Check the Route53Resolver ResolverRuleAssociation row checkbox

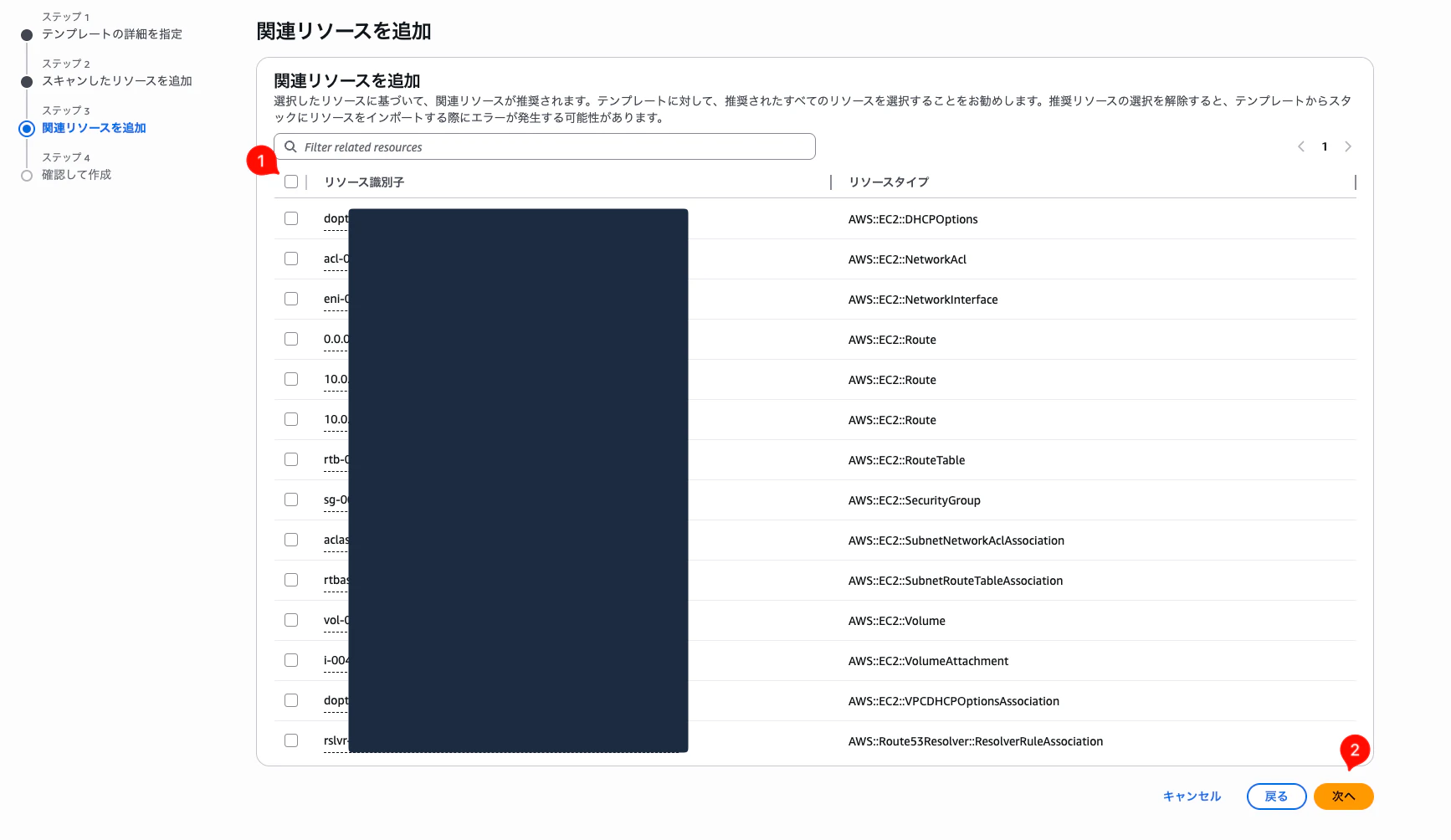[x=291, y=740]
